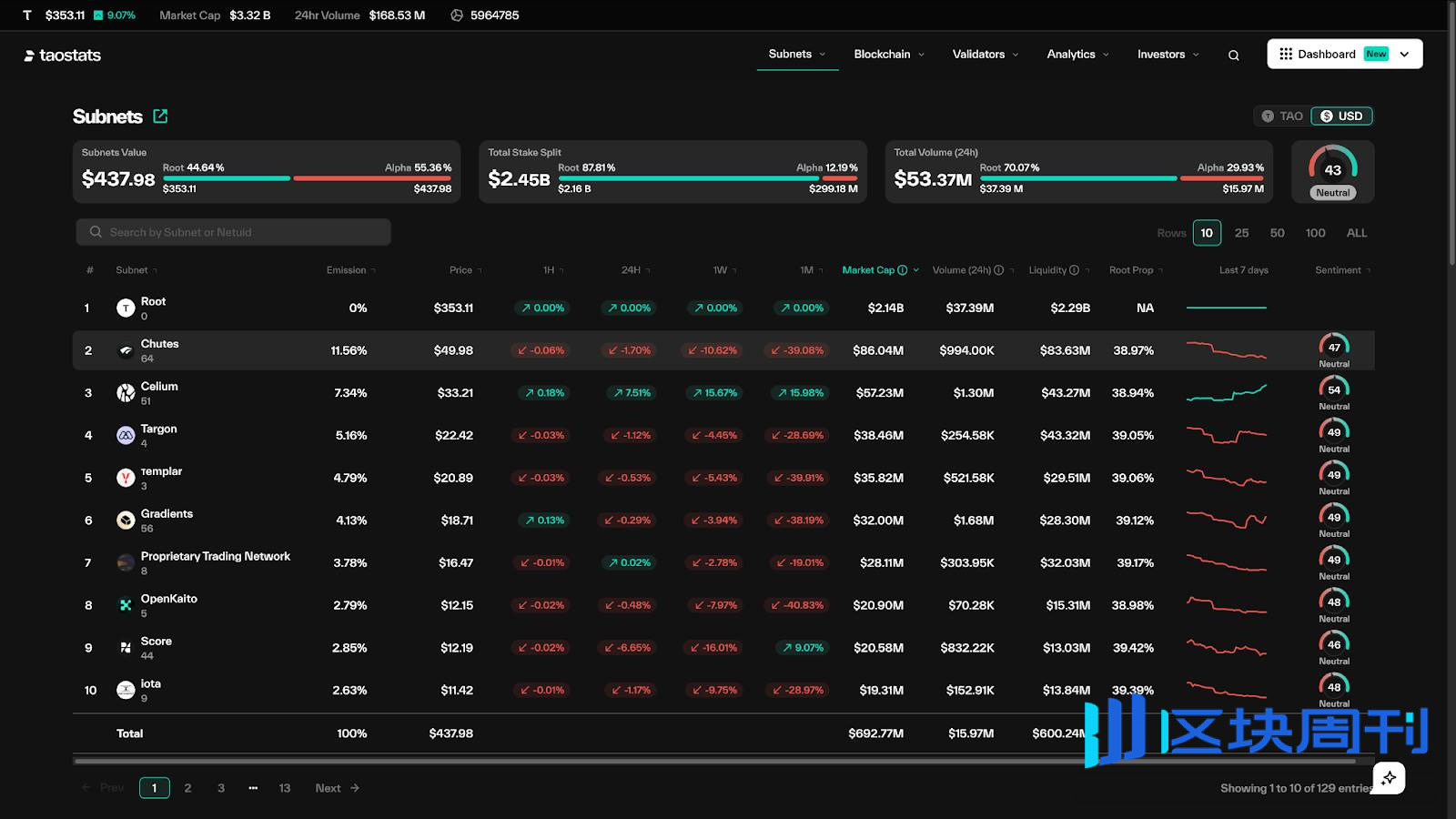Show ALL rows

tap(1357, 233)
